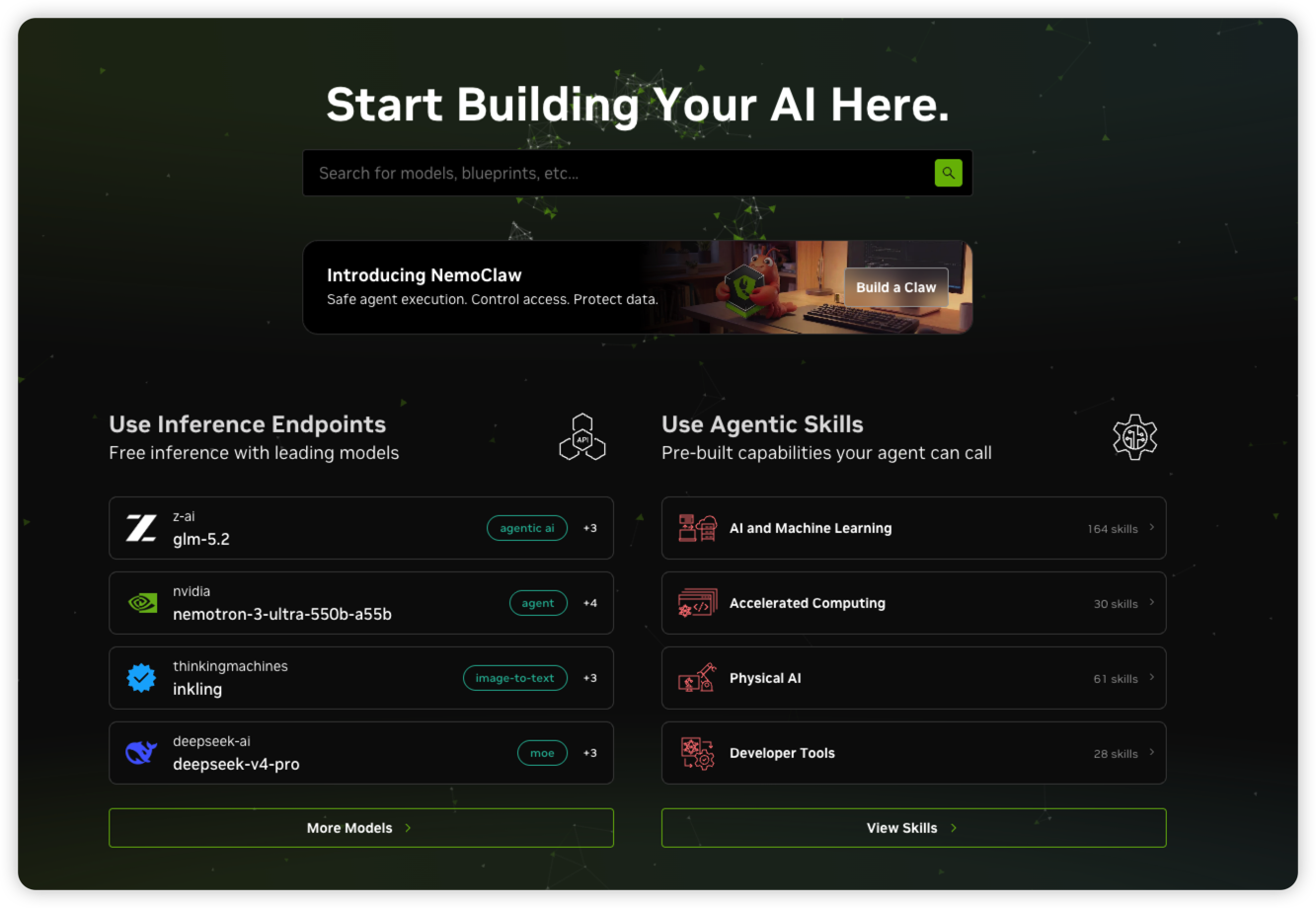This screenshot has width=1316, height=908.
Task: Click the API hexagons icon
Action: 582,437
